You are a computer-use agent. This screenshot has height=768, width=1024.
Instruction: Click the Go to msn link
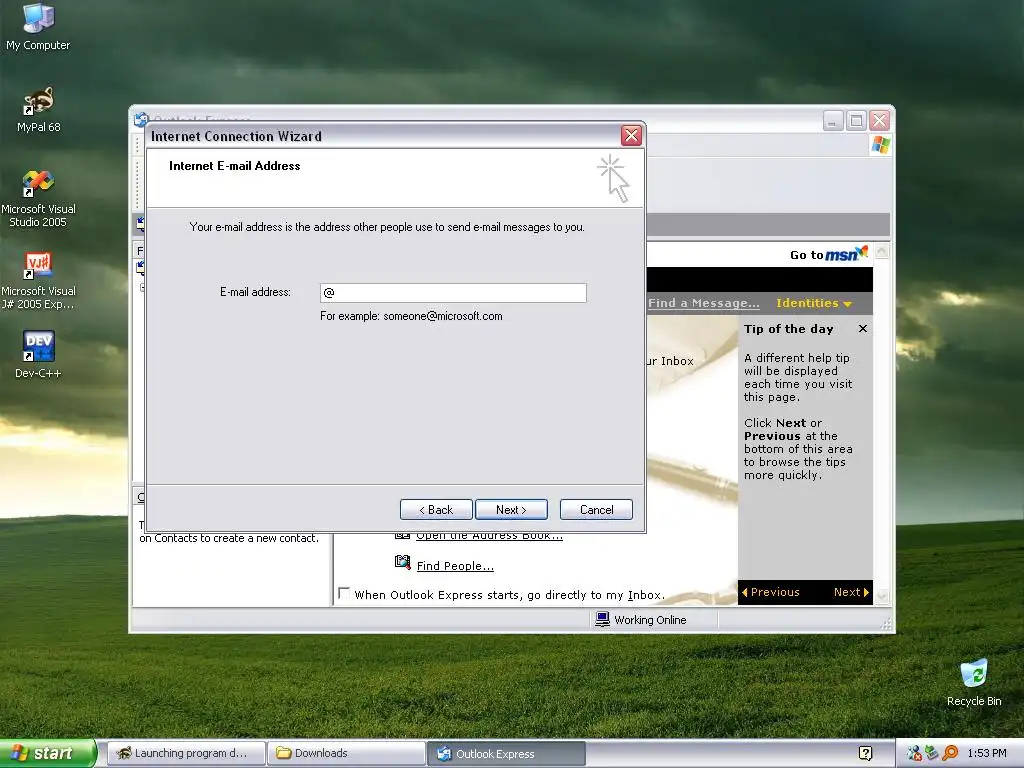click(x=829, y=253)
